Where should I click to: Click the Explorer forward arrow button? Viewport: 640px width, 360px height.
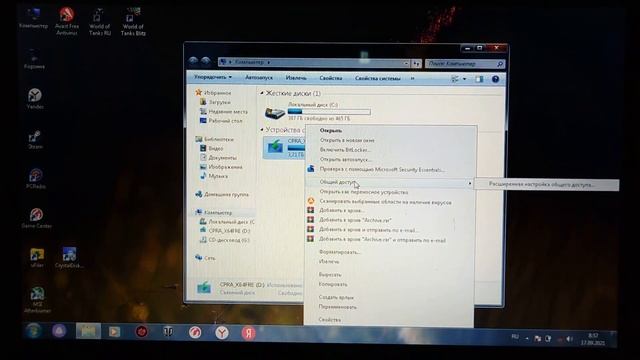point(205,61)
